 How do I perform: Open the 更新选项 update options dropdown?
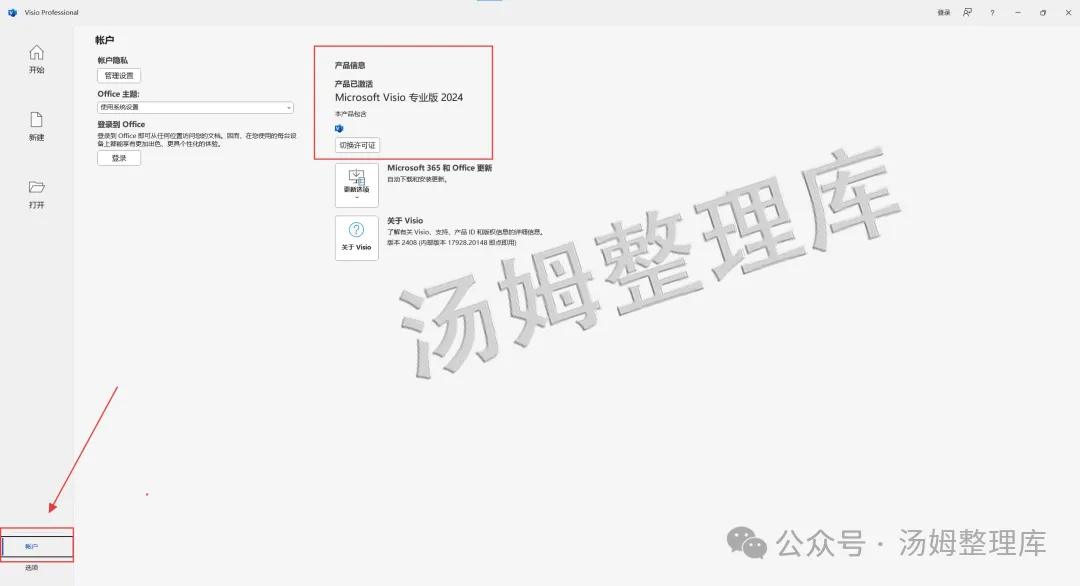pyautogui.click(x=357, y=185)
